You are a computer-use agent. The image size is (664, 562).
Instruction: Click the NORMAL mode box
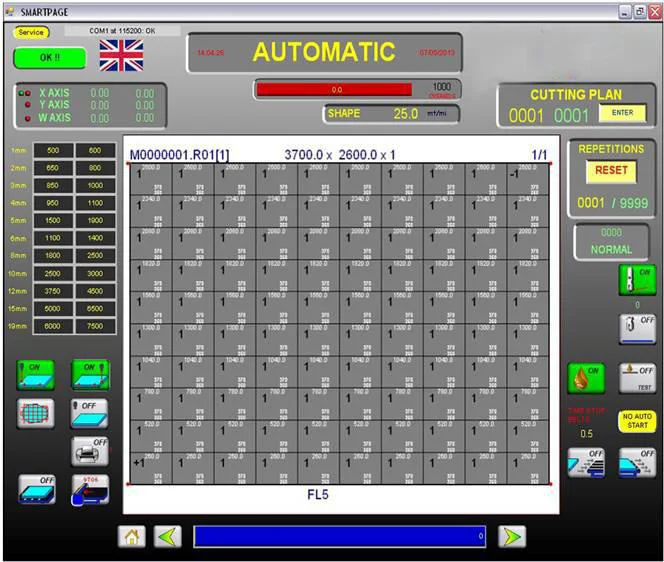tap(611, 241)
